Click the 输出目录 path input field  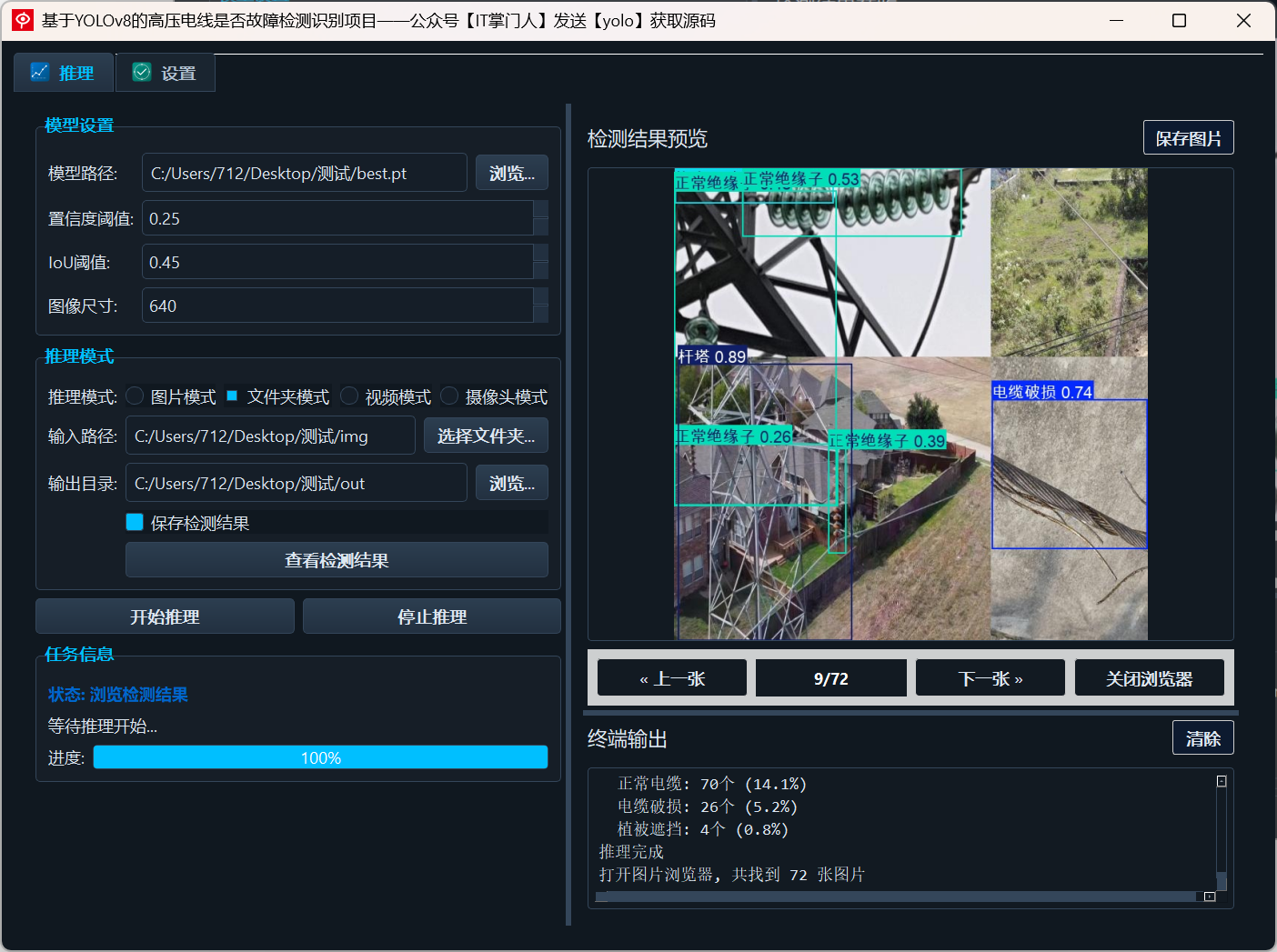(x=296, y=483)
